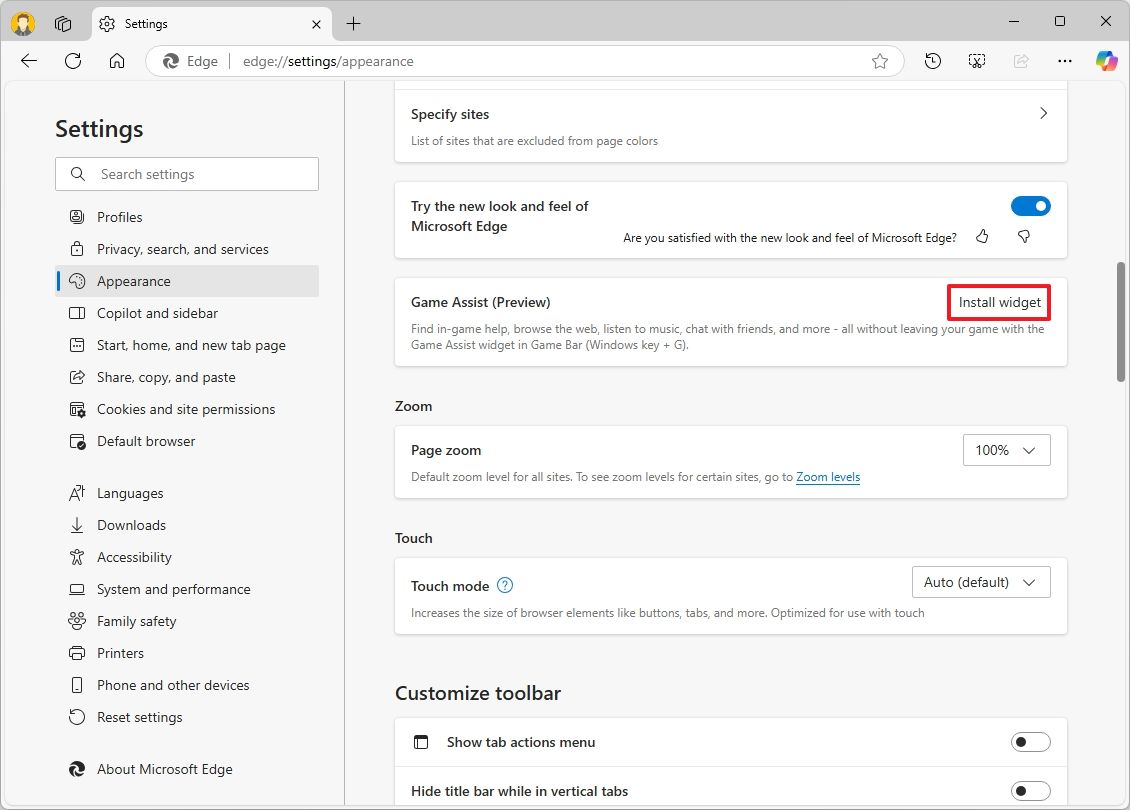Screen dimensions: 1130x810
Task: Select the Appearance menu item
Action: point(187,281)
